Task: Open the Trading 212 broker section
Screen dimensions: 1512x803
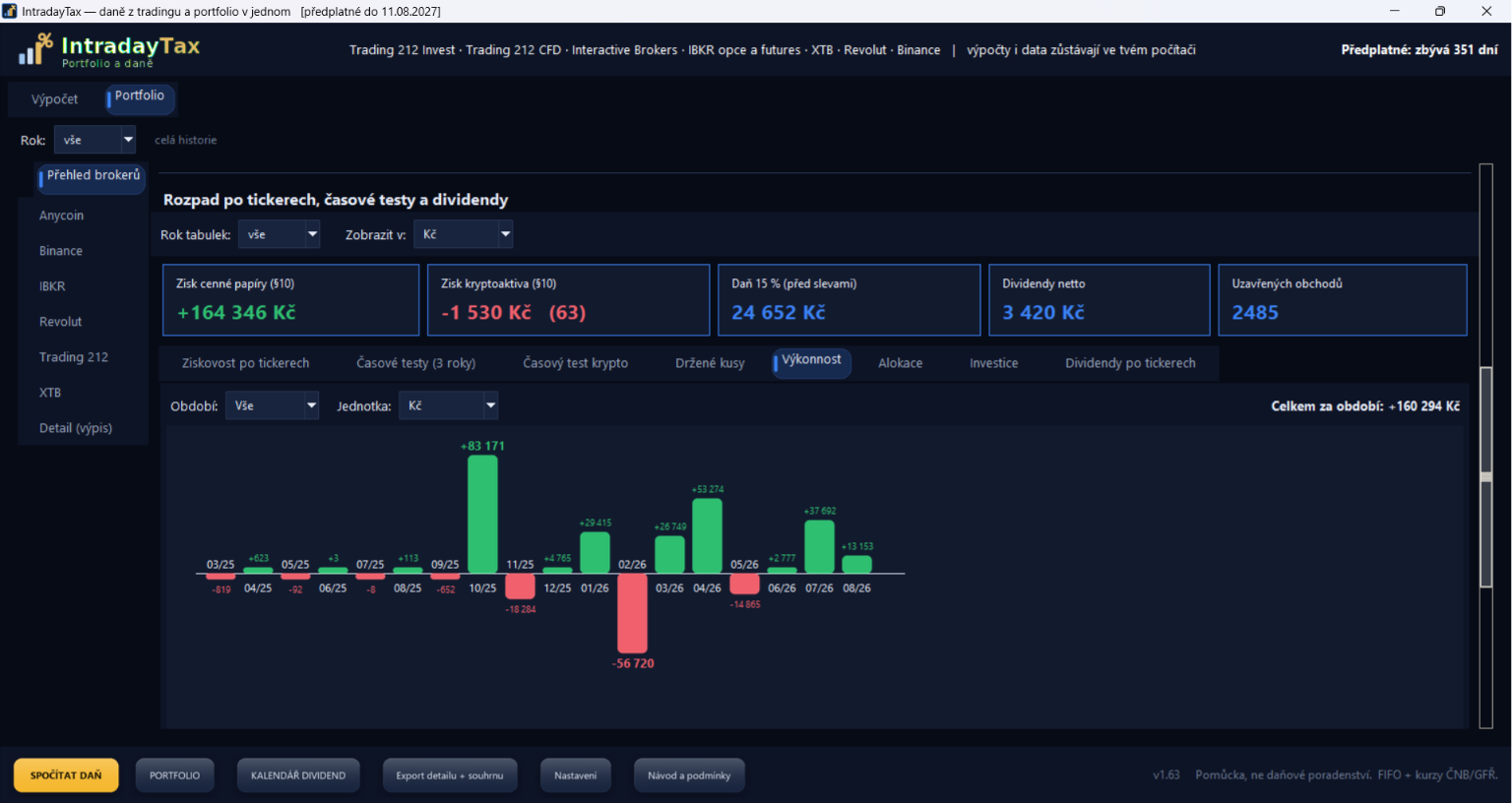Action: coord(74,357)
